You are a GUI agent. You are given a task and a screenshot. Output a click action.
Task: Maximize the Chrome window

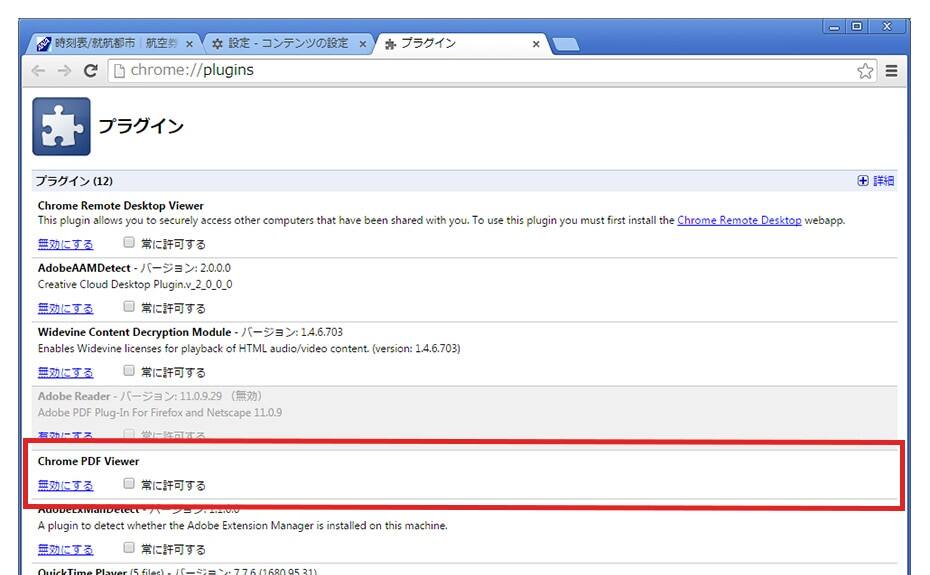(x=857, y=27)
